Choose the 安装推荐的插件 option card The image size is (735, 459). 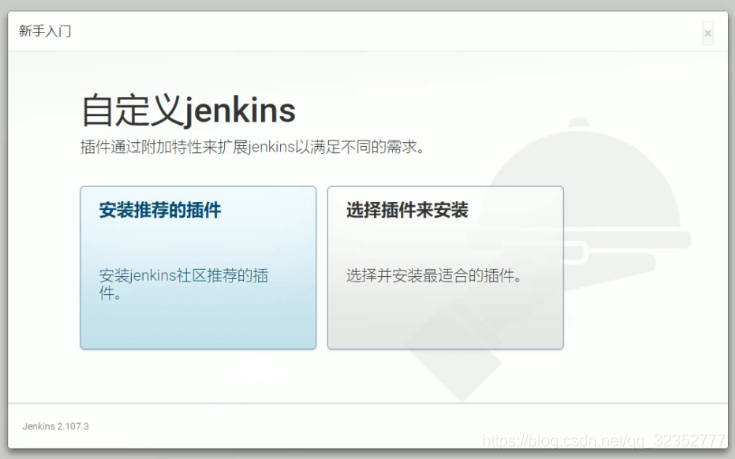[198, 268]
